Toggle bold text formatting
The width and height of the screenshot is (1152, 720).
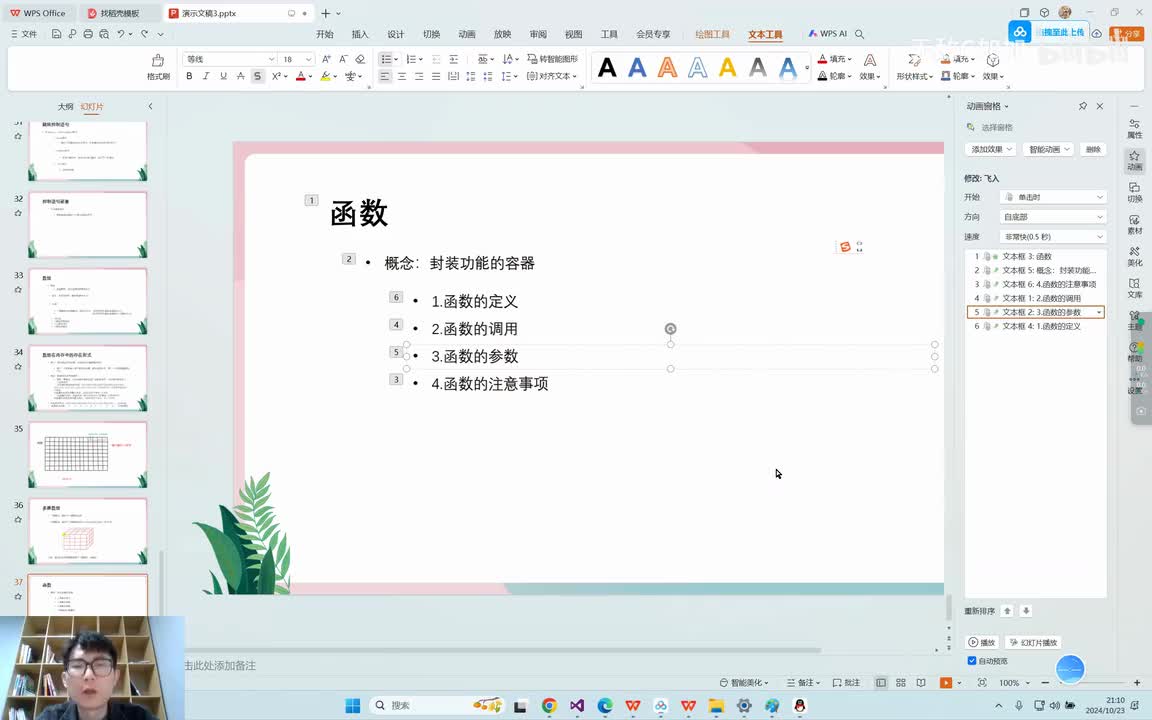pyautogui.click(x=189, y=76)
